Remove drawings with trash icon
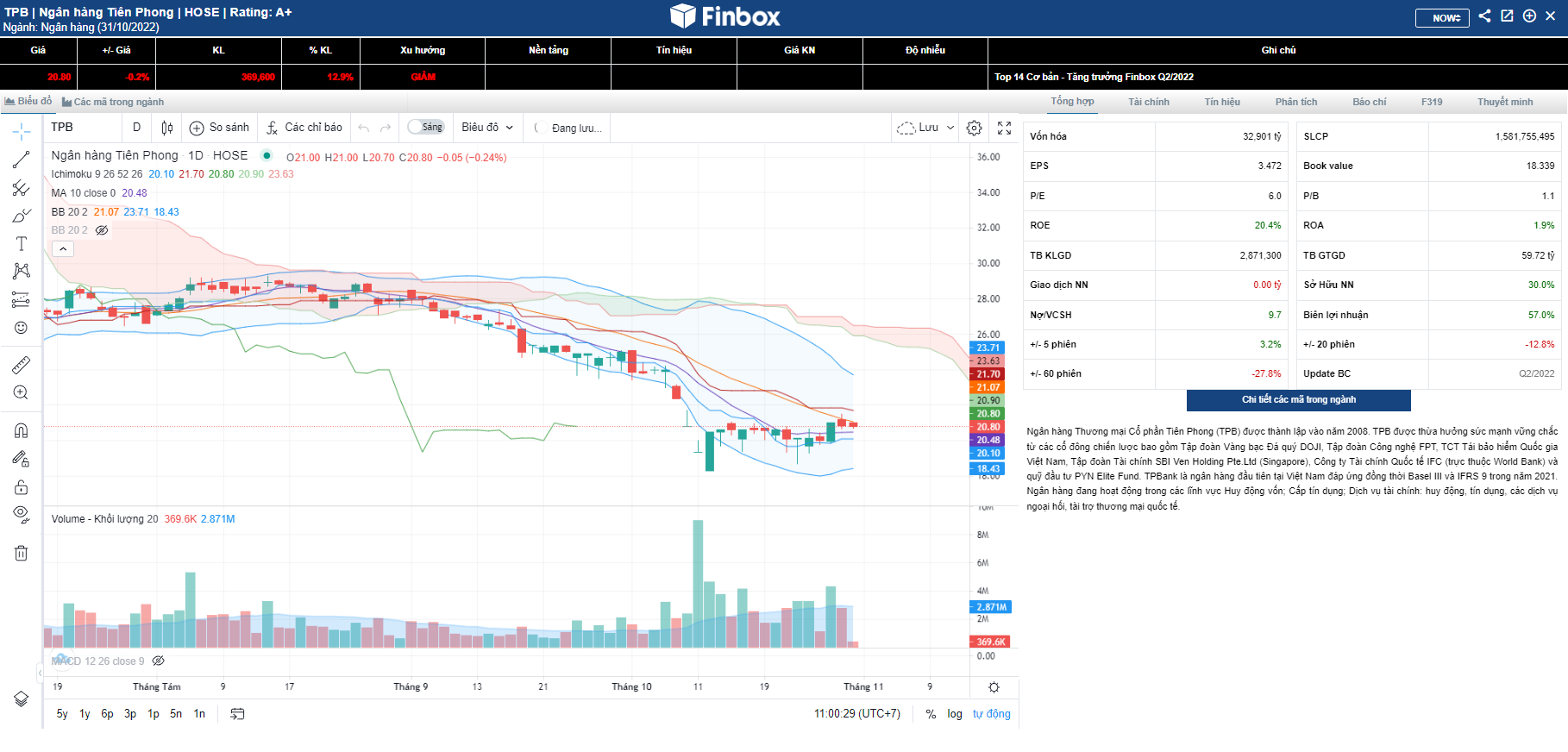 [22, 553]
